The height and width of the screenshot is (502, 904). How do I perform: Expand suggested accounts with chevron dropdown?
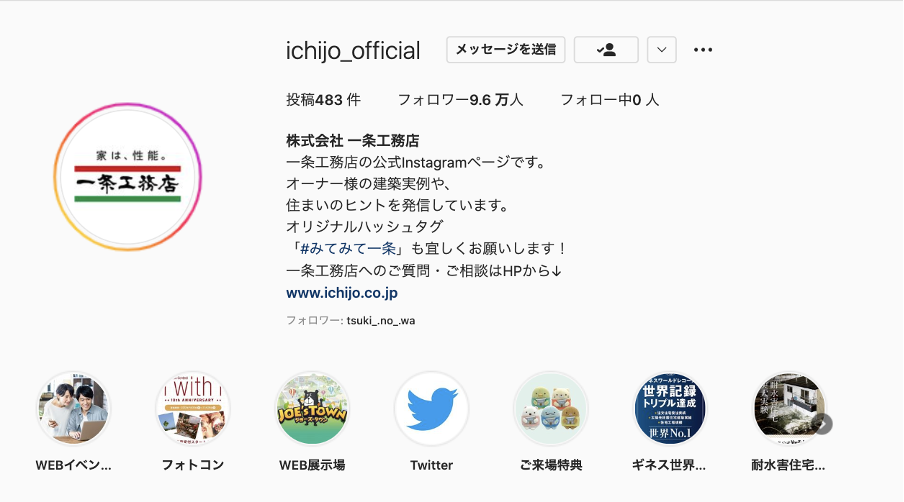click(661, 50)
